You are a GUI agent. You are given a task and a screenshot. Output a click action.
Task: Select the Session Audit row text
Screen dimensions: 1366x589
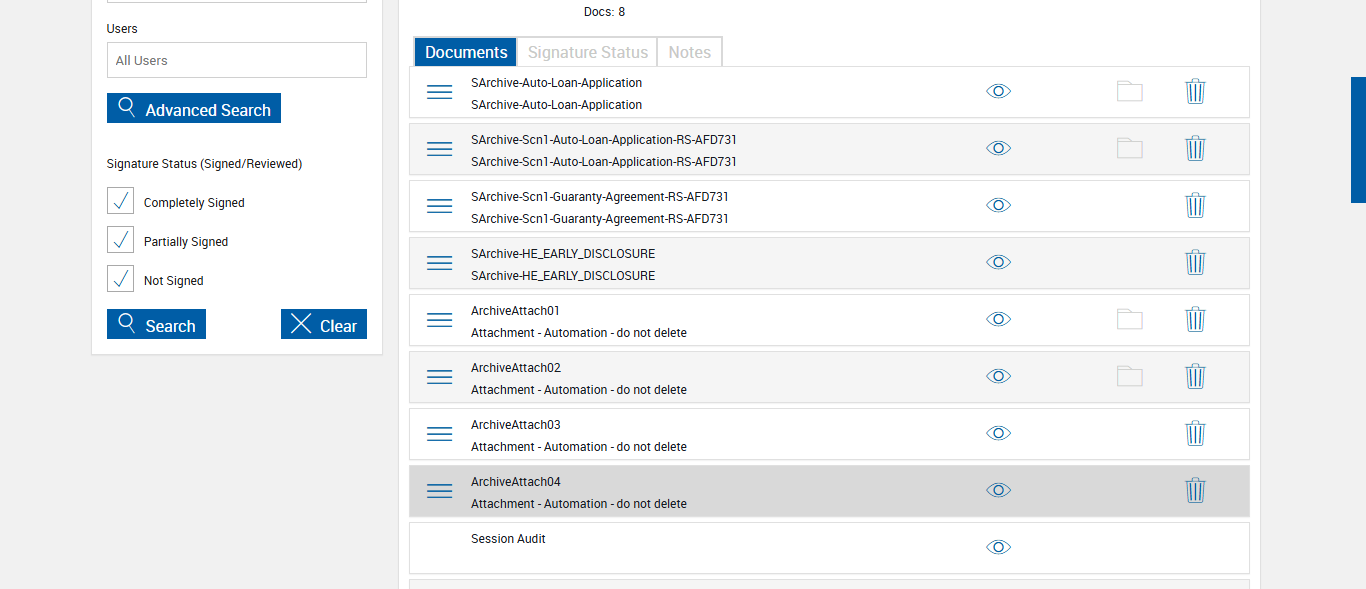pyautogui.click(x=508, y=539)
